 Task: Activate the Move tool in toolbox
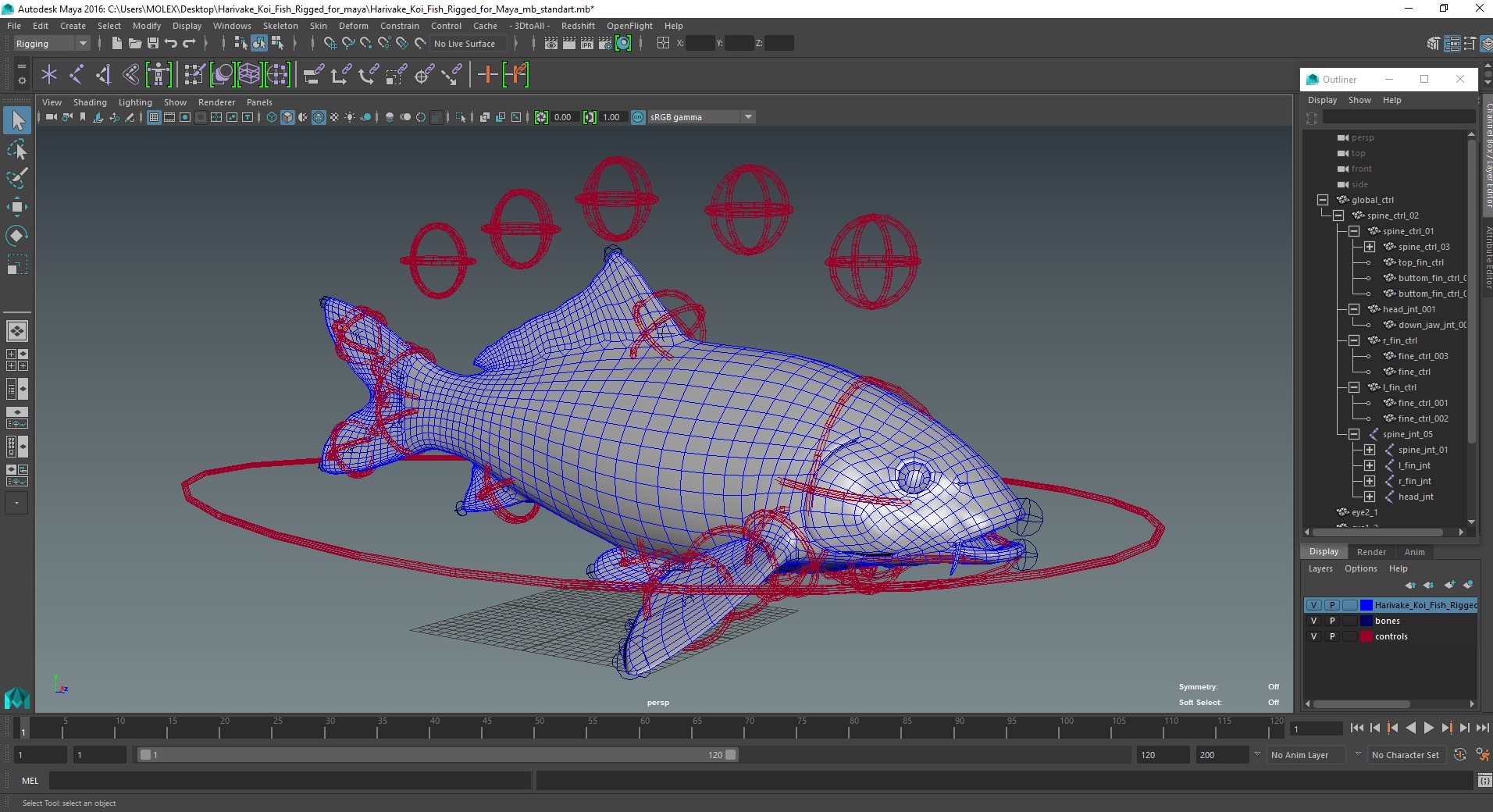click(17, 206)
